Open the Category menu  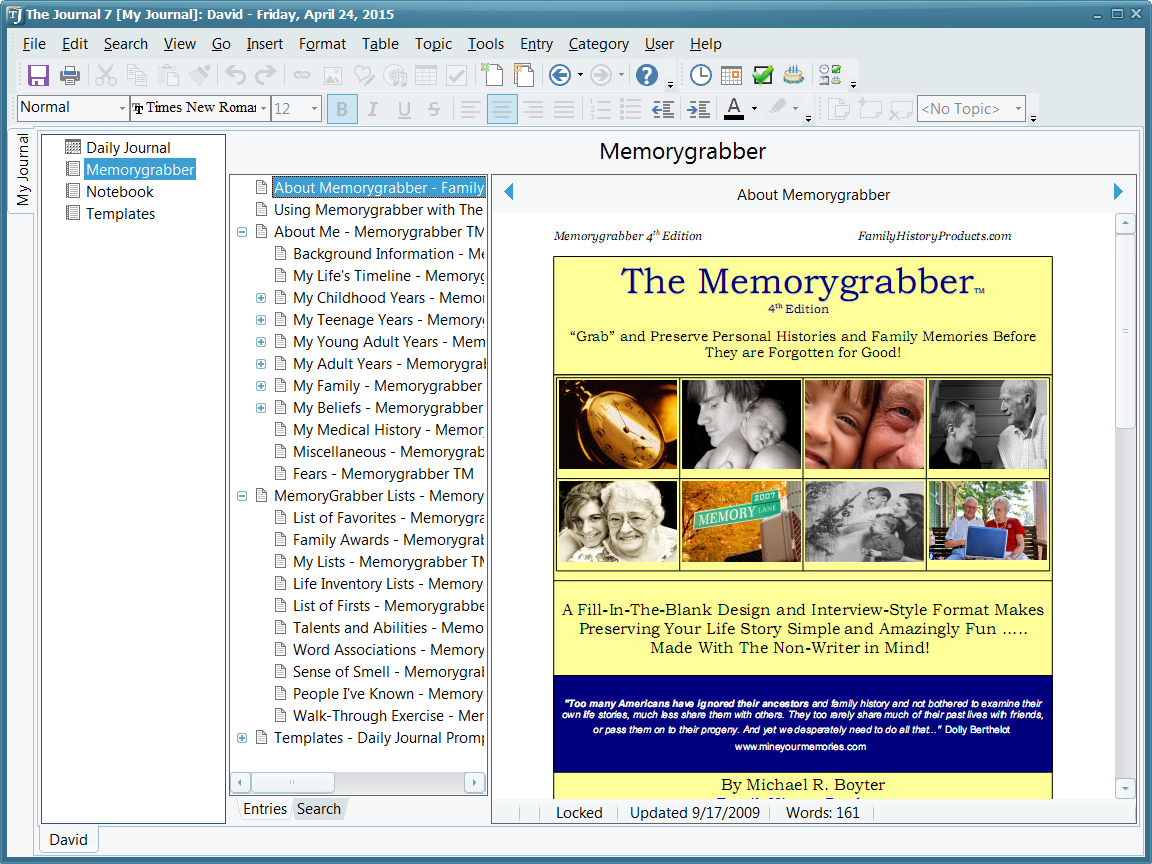598,44
